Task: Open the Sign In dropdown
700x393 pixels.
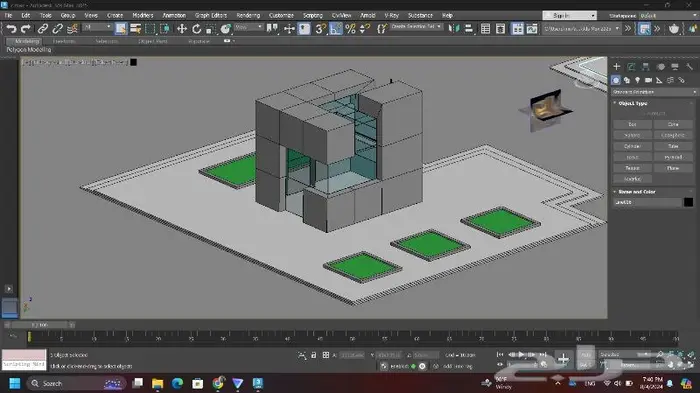Action: click(x=569, y=16)
